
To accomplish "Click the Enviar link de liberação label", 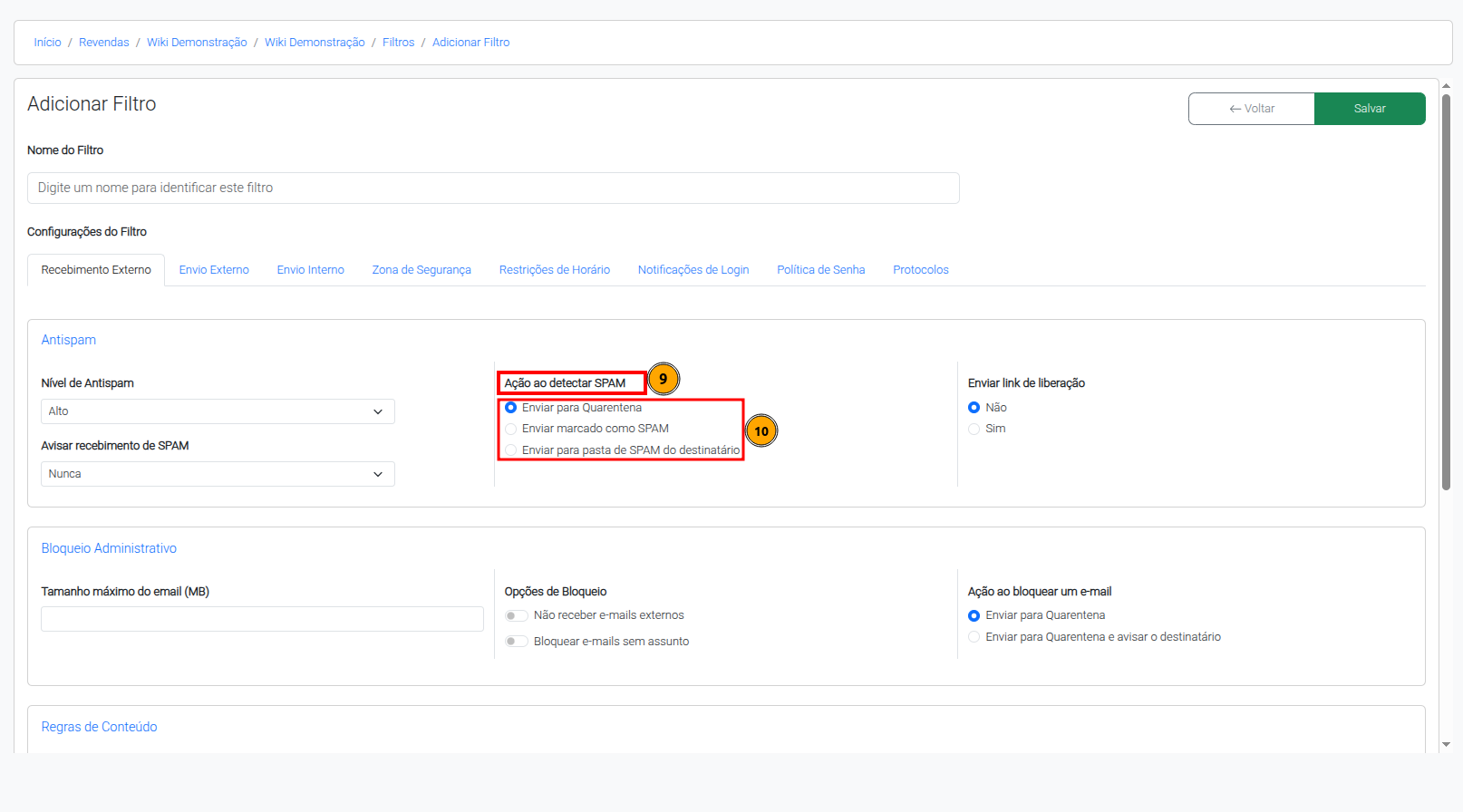I will 1026,383.
